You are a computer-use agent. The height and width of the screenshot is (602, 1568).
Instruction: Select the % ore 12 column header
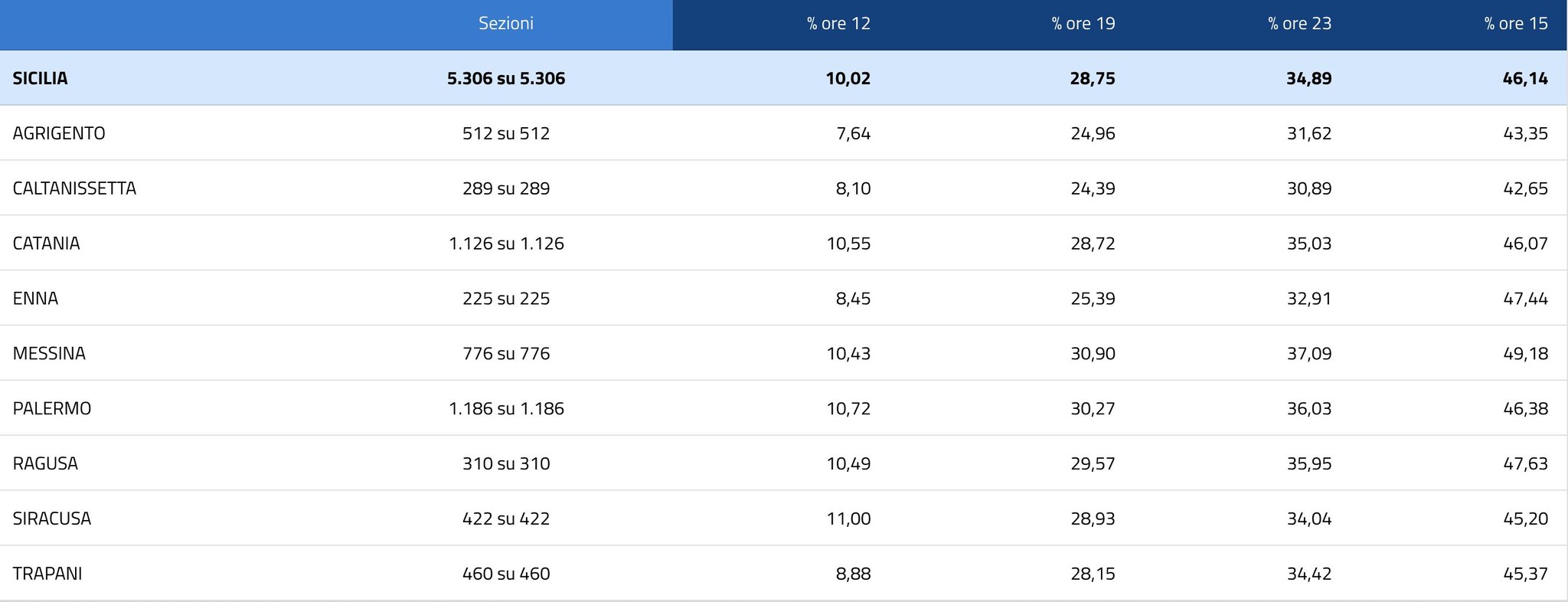click(x=838, y=24)
